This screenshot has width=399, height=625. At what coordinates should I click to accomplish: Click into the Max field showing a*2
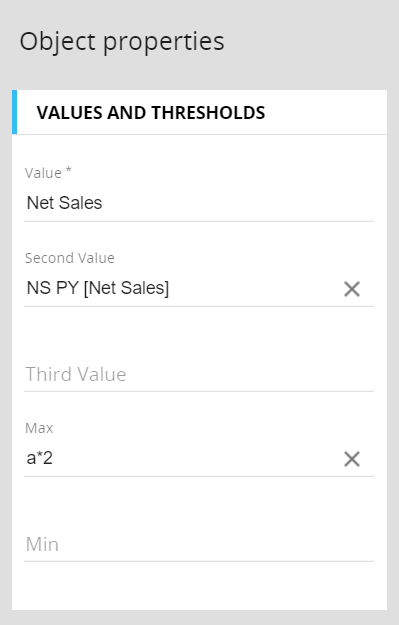tap(183, 458)
